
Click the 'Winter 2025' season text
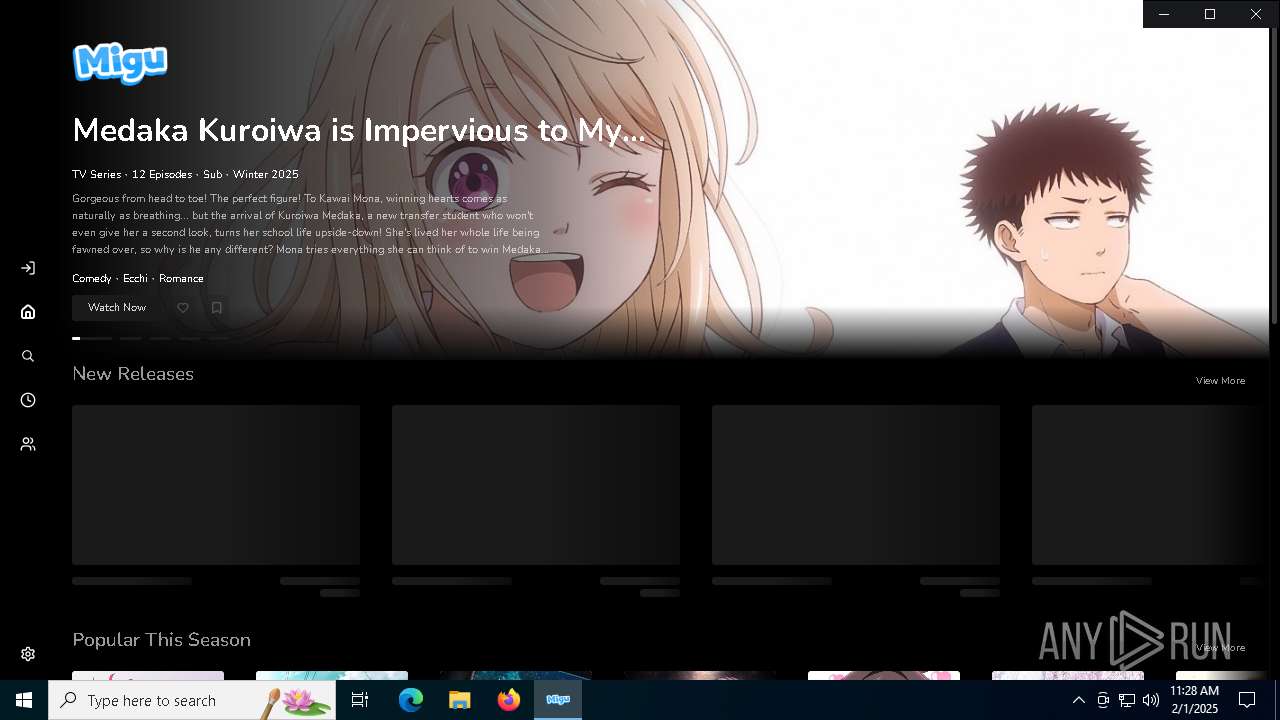(x=266, y=174)
